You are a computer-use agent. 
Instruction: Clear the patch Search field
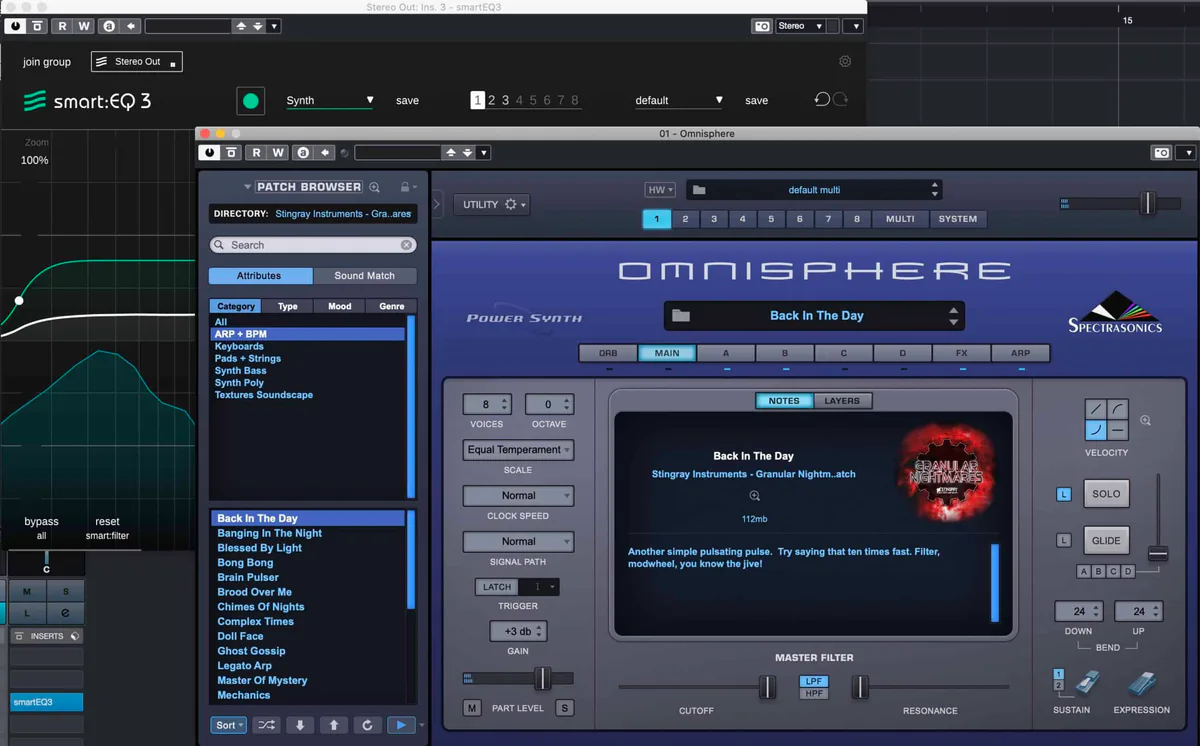coord(407,245)
